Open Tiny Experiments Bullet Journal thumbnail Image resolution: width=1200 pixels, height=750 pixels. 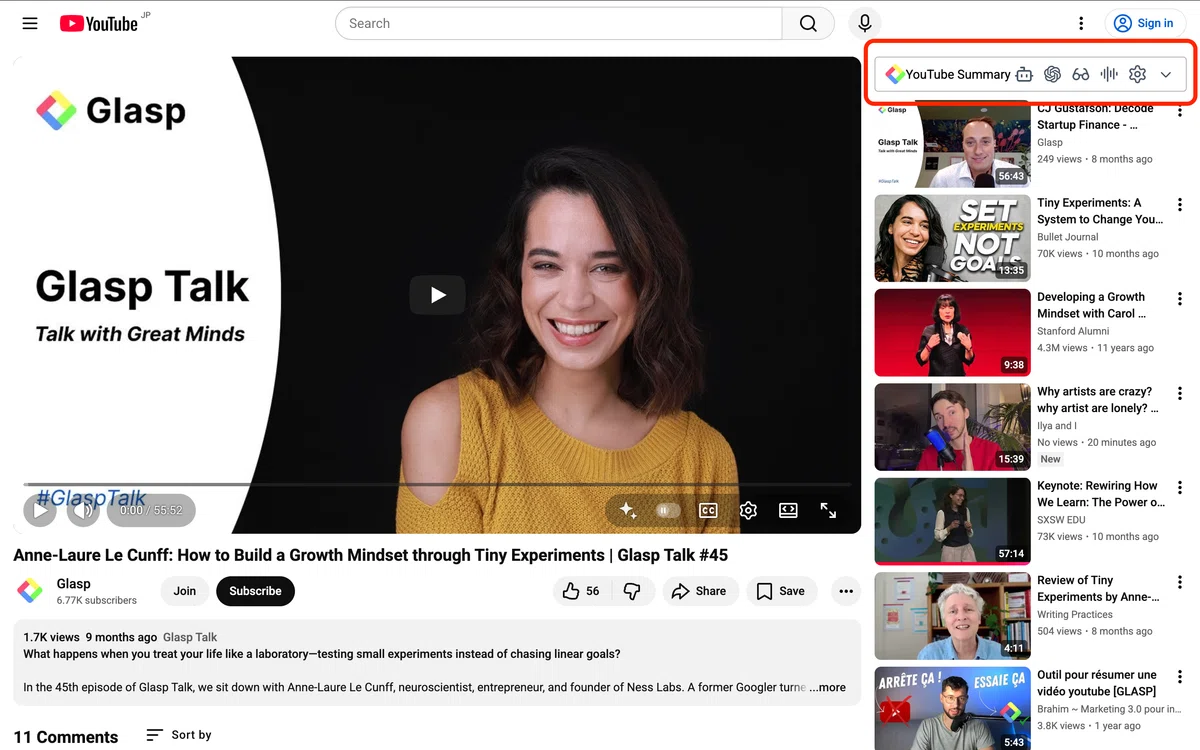(952, 238)
